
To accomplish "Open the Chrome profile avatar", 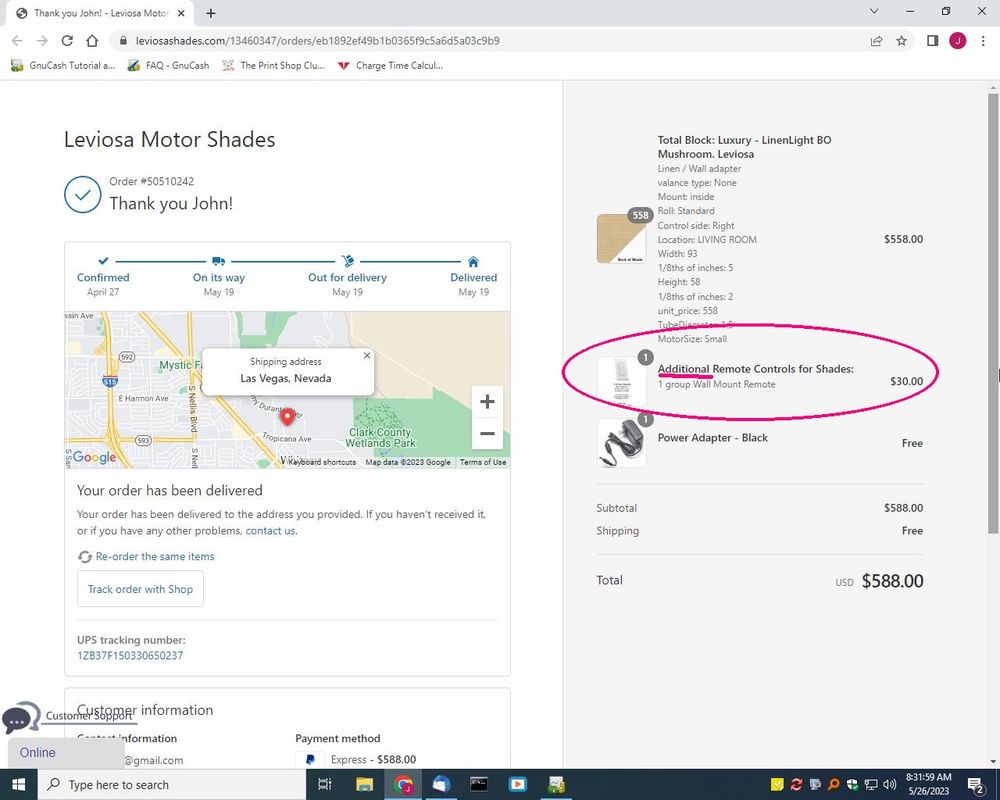I will 957,41.
